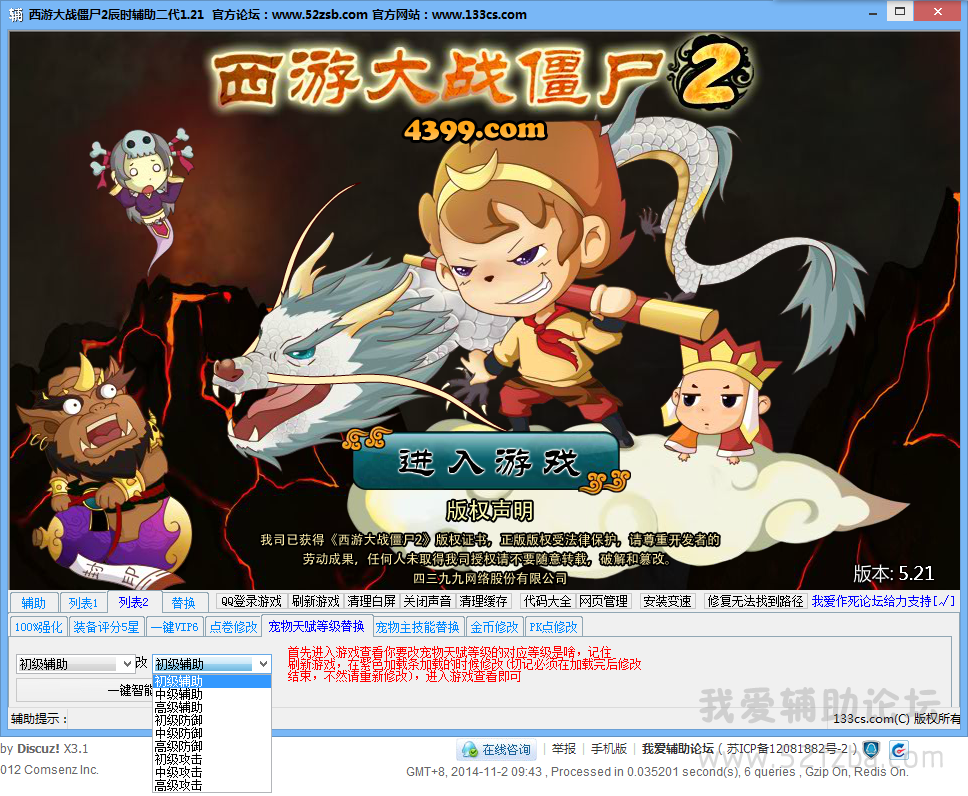Select 初级辅助 in the dropdown list
Screen dimensions: 968x796
(x=212, y=681)
